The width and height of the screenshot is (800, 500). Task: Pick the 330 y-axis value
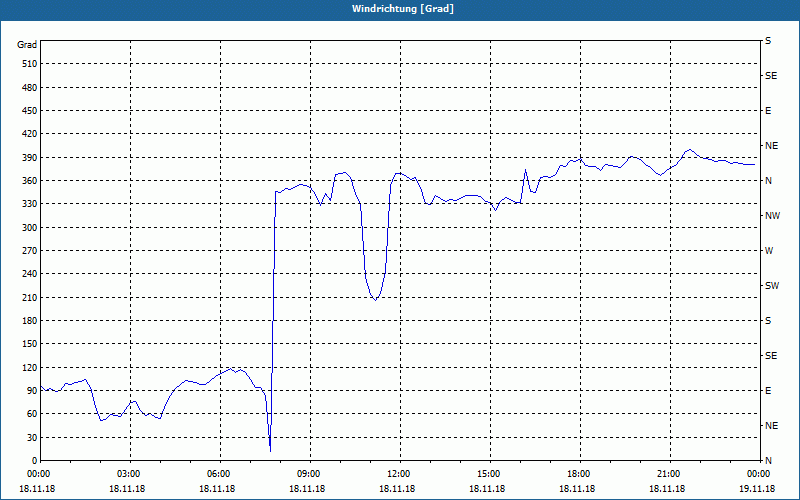coord(30,204)
